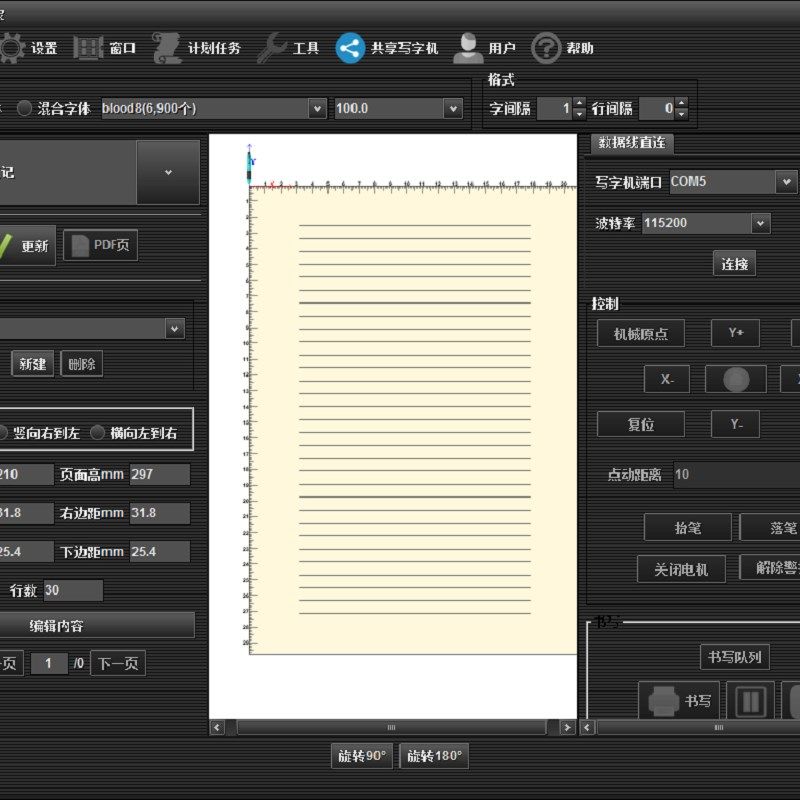The image size is (800, 800).
Task: Open the 计划任务 scroll icon
Action: click(x=167, y=48)
